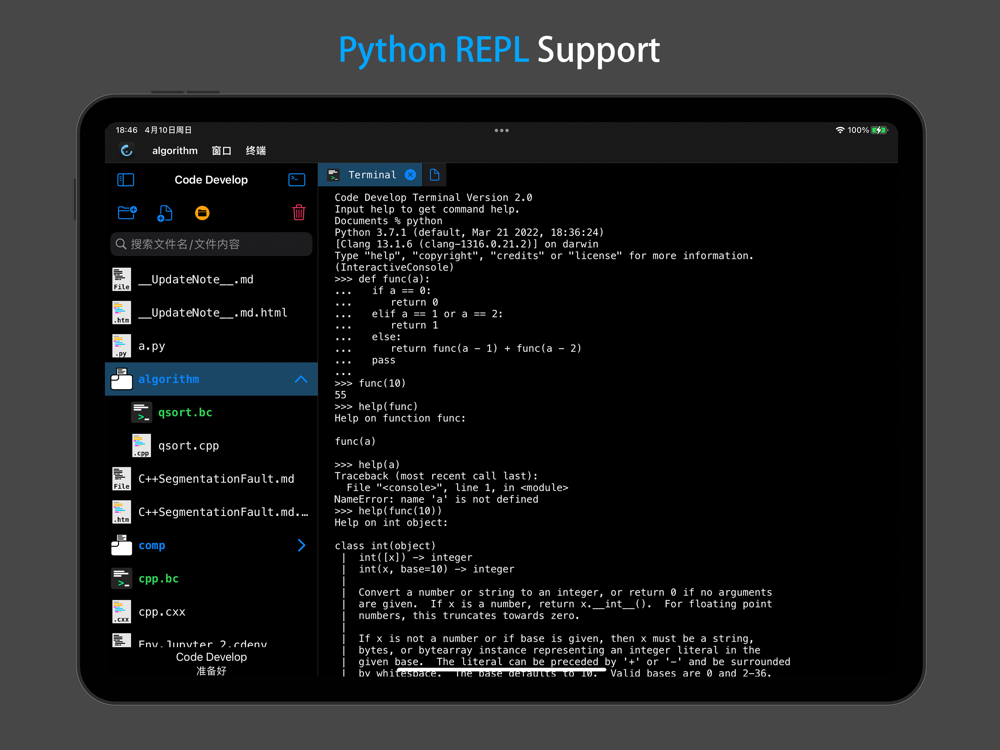1000x750 pixels.
Task: Click the qsort.bc terminal file icon
Action: tap(141, 413)
